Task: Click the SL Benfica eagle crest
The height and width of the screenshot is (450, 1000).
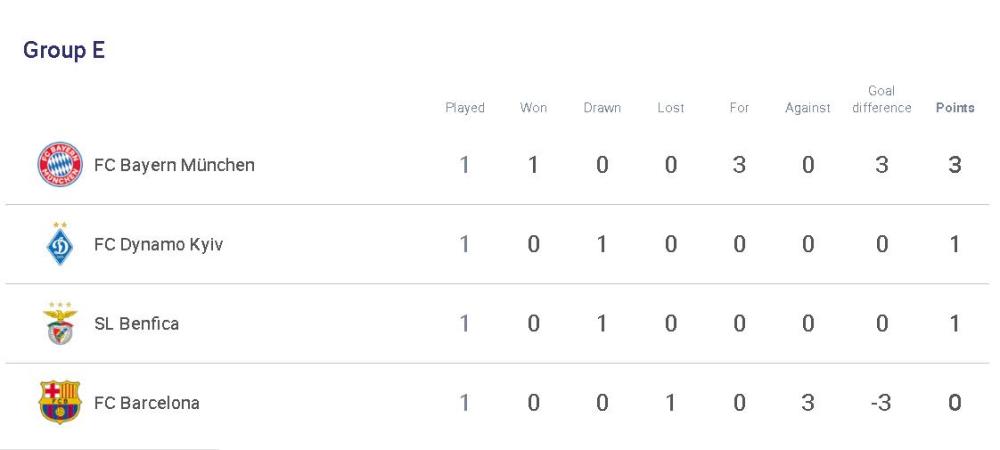Action: tap(60, 323)
